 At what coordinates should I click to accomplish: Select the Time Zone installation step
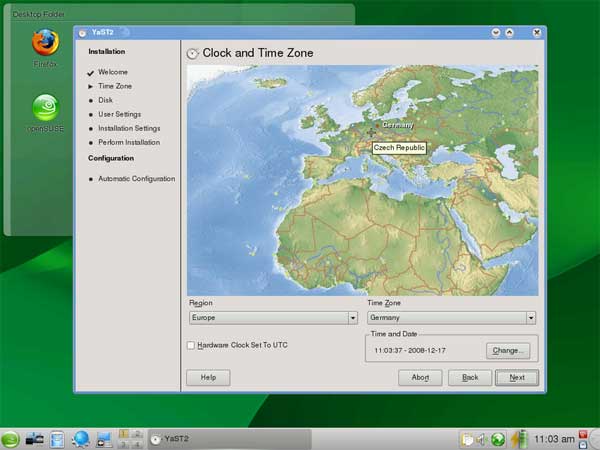tap(114, 86)
